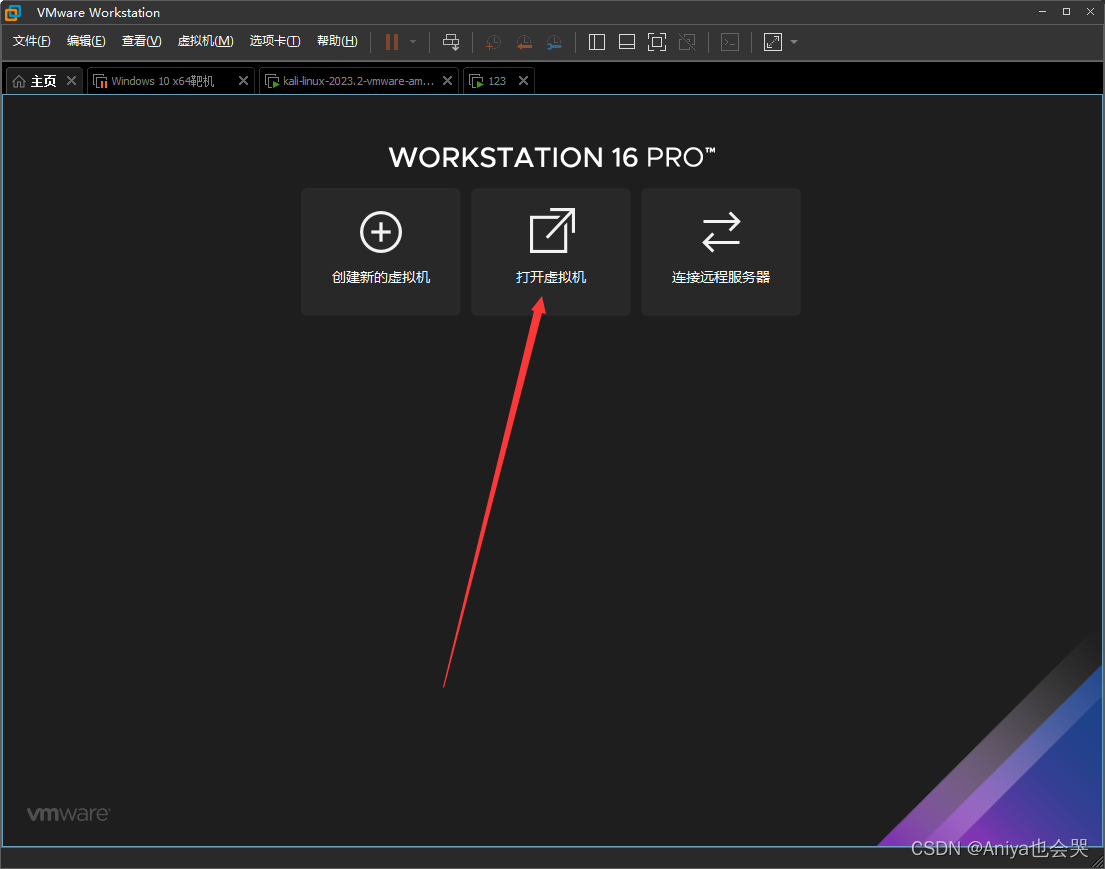
Task: Click the 创建新的虚拟机 card
Action: tap(381, 252)
